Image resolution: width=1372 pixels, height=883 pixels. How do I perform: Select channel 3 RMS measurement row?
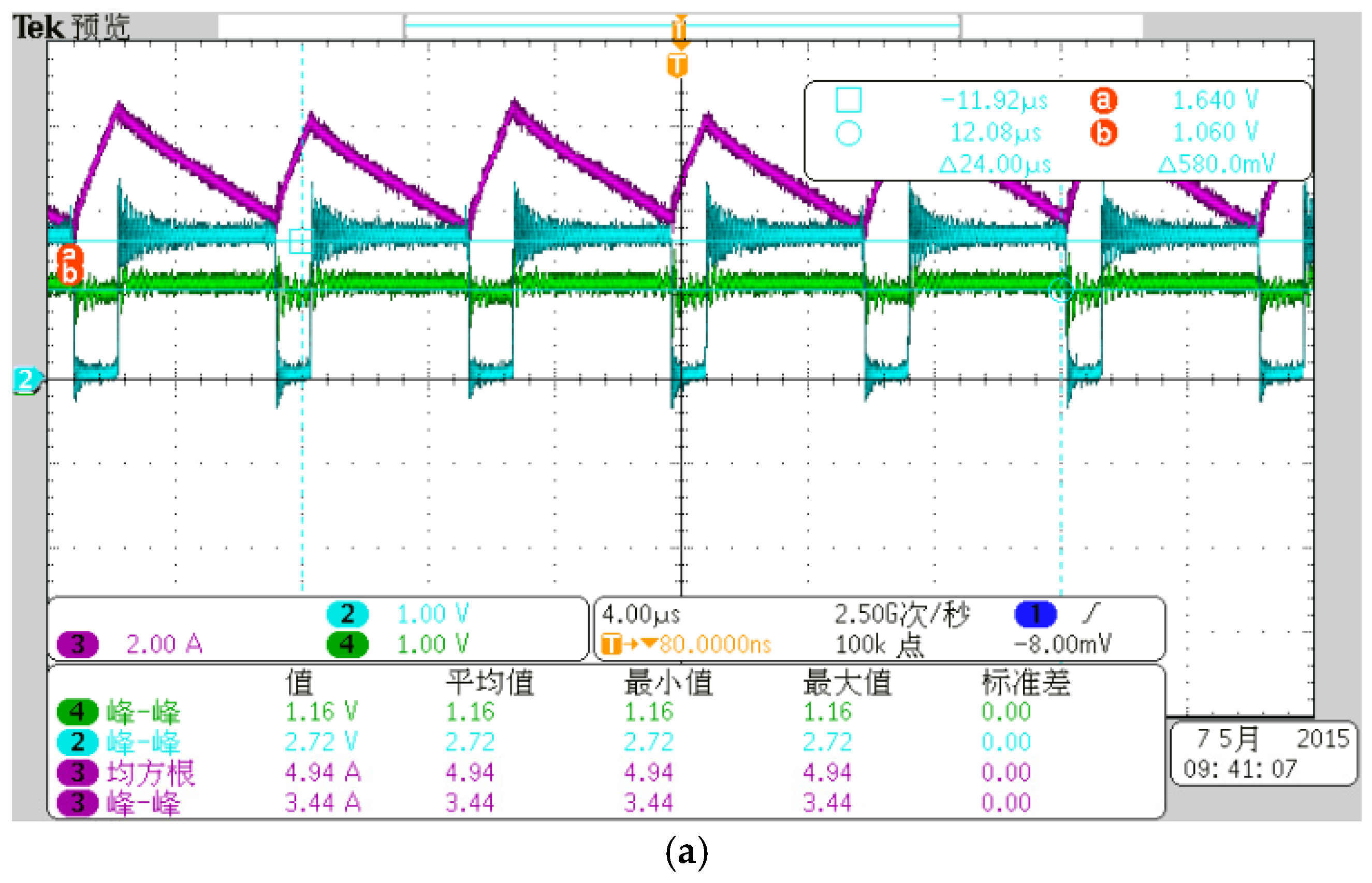pyautogui.click(x=150, y=773)
